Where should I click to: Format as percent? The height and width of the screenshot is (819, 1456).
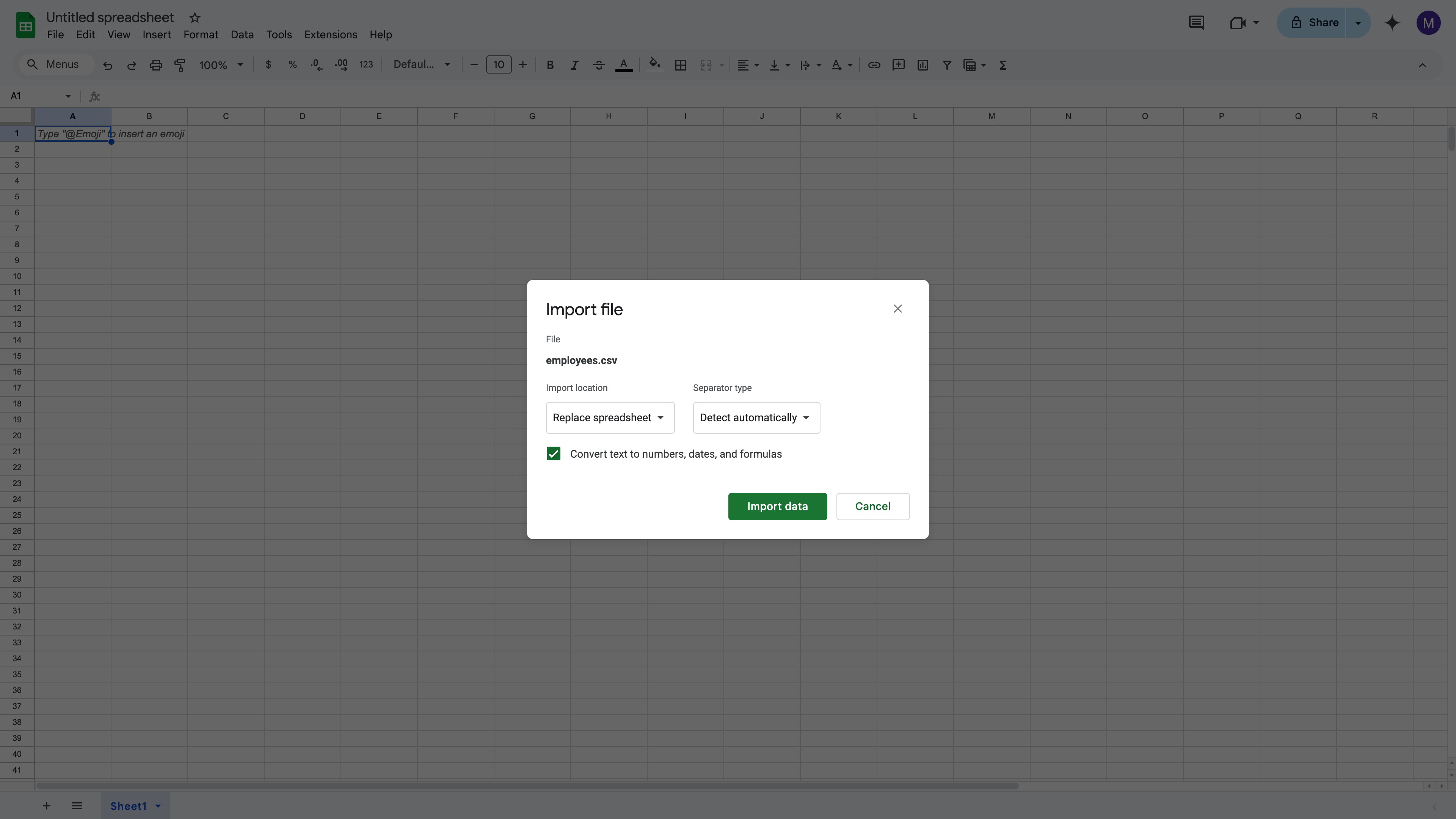coord(292,64)
